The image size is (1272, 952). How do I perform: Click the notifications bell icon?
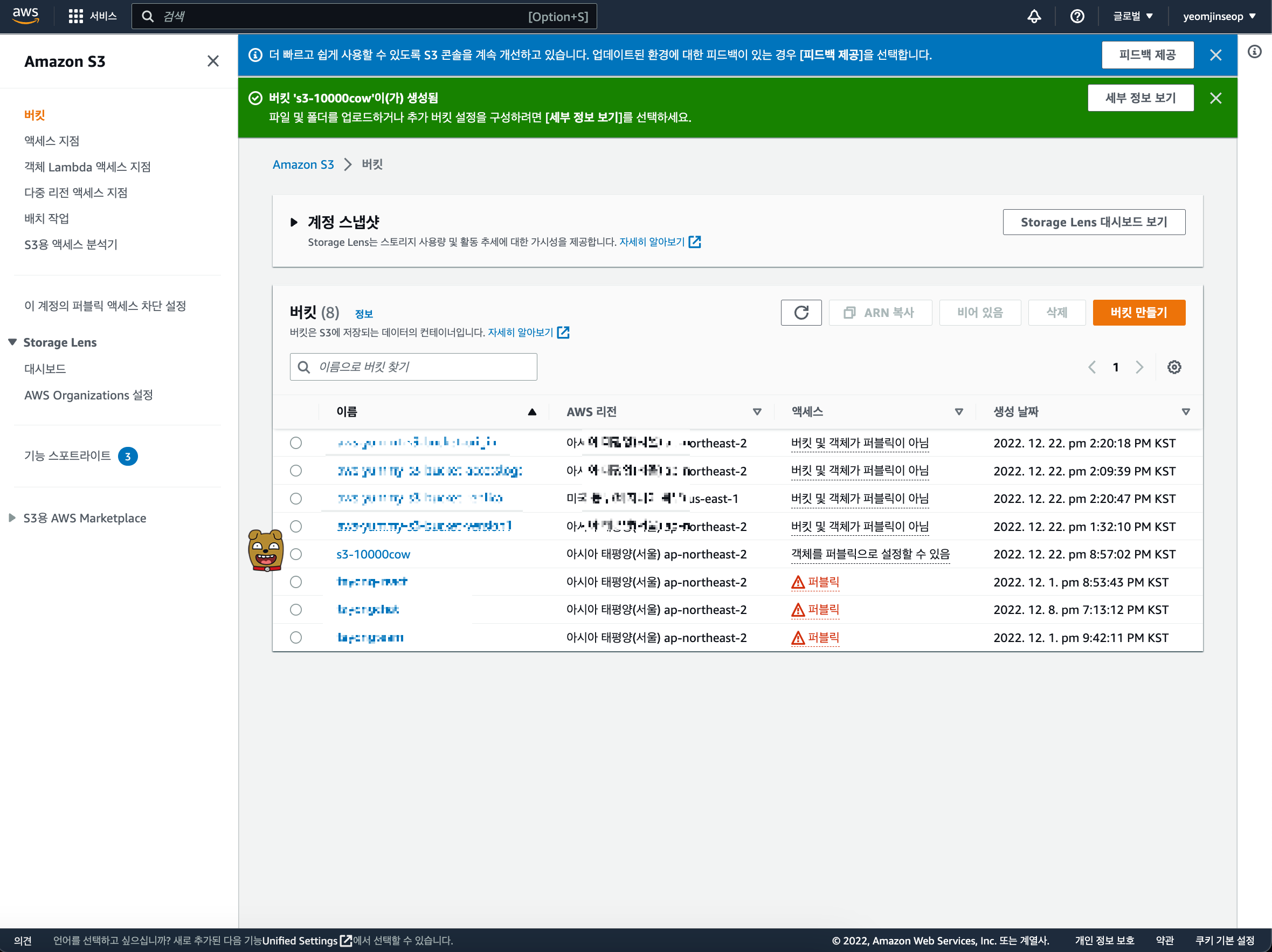point(1033,16)
